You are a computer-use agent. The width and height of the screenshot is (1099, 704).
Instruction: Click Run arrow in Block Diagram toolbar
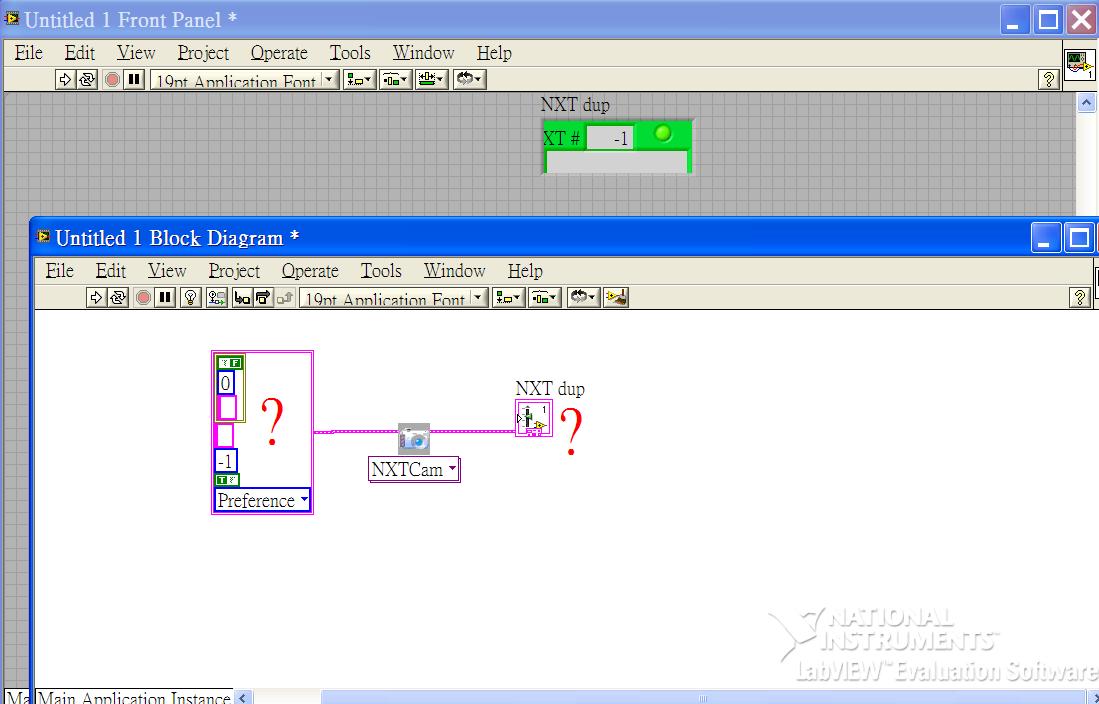point(96,297)
